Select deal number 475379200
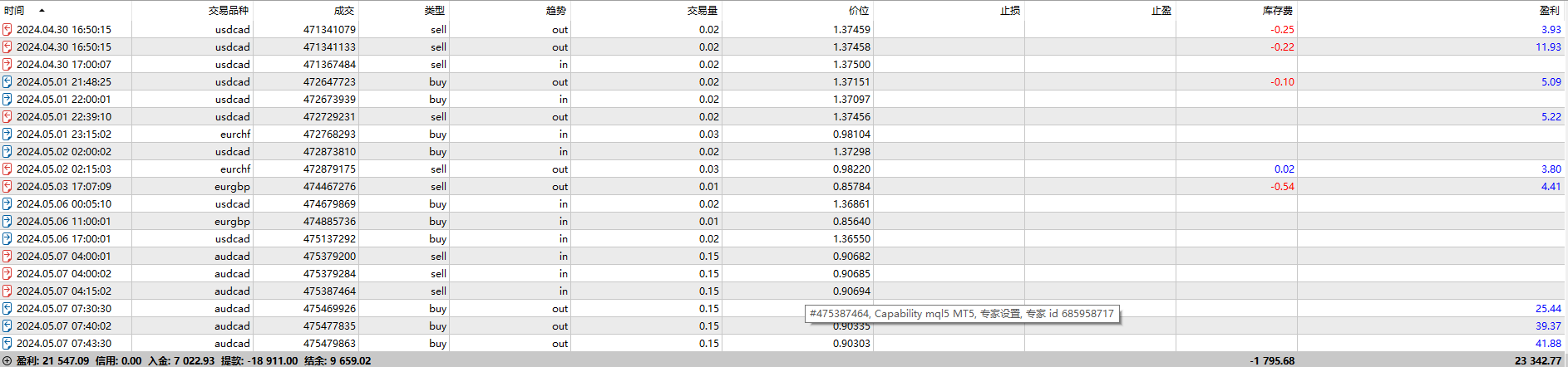The width and height of the screenshot is (1568, 367). tap(329, 256)
